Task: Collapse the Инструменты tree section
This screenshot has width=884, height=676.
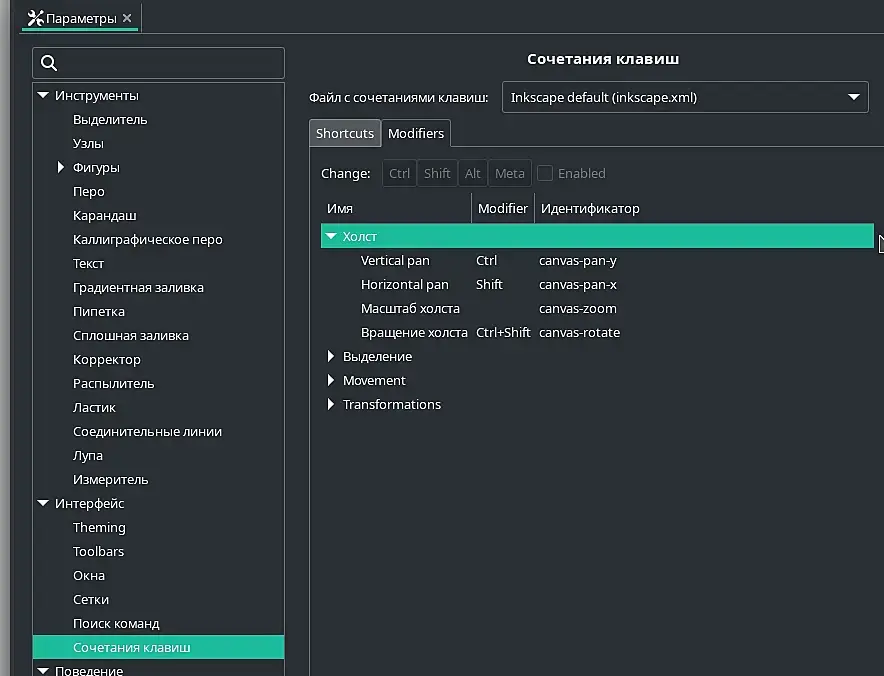Action: [x=43, y=95]
